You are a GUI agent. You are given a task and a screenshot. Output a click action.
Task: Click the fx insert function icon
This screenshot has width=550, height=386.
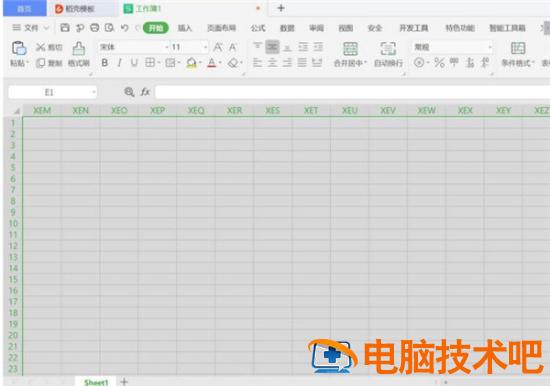[145, 92]
